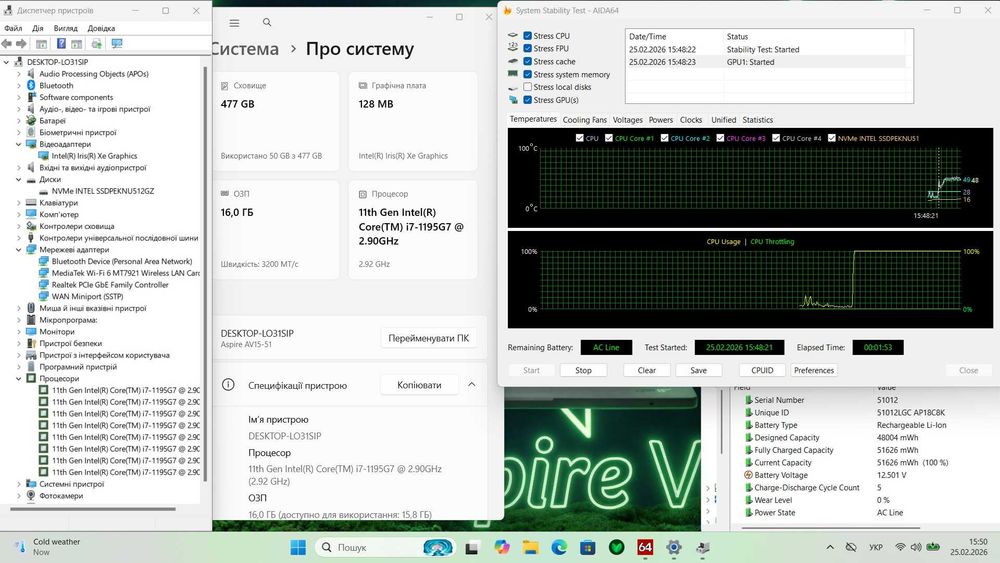
Task: Expand the Монітори node
Action: pos(18,332)
